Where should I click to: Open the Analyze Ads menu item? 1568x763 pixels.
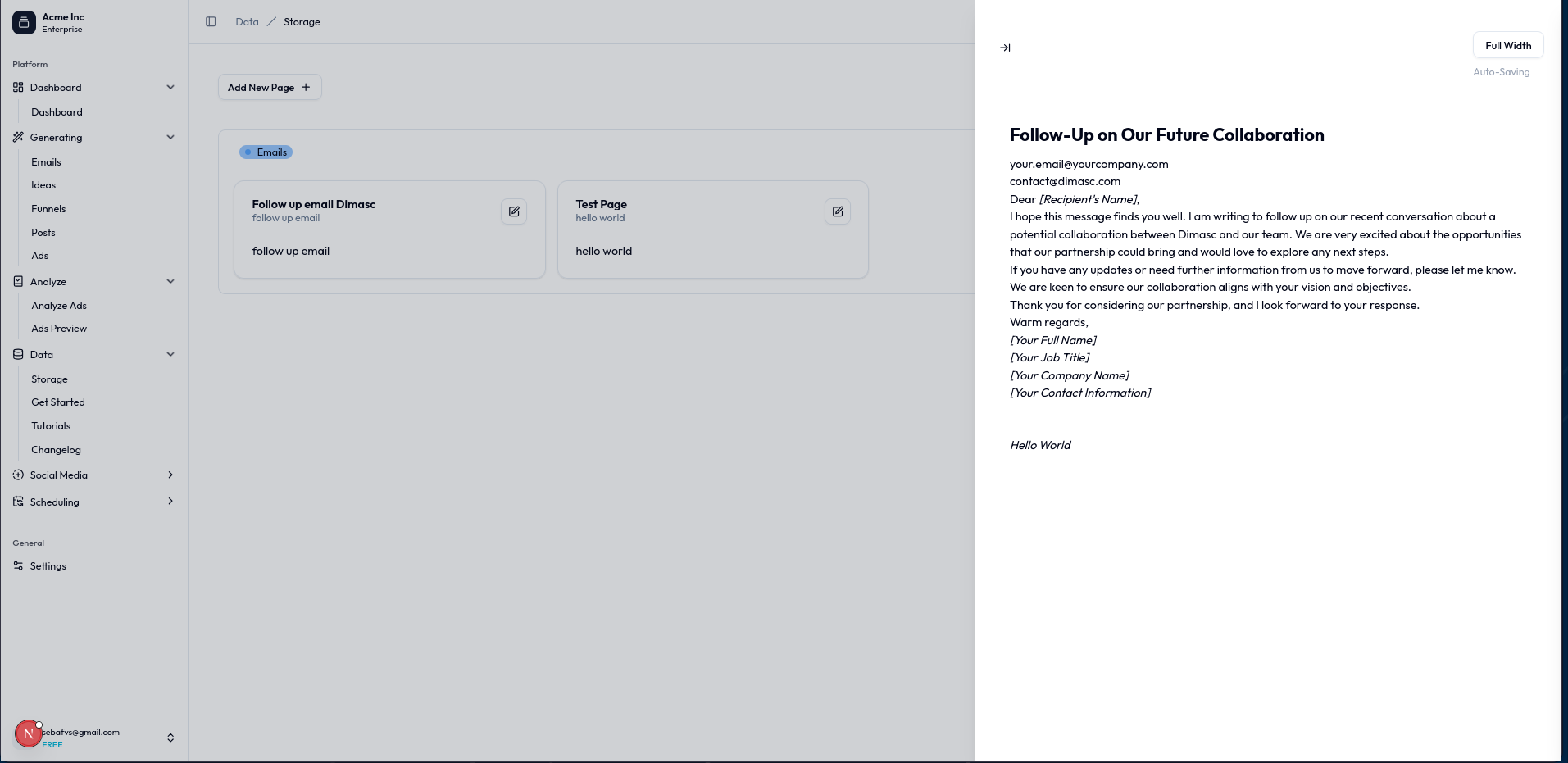(59, 306)
